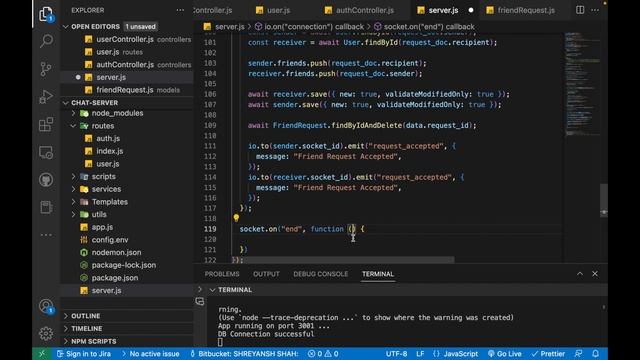Collapse the TERMINAL group header

tap(231, 290)
